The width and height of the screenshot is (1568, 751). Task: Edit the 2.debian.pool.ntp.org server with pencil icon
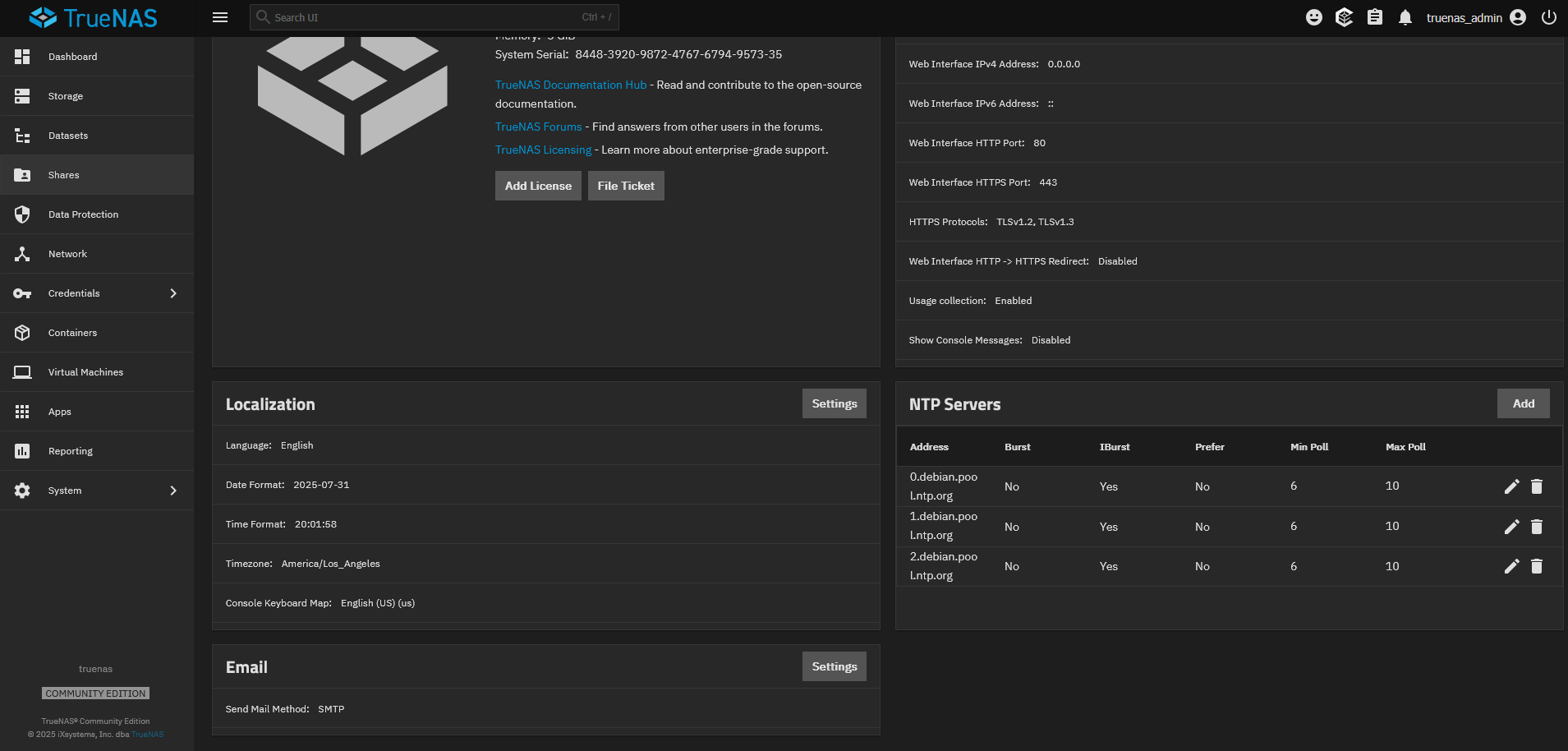1511,566
